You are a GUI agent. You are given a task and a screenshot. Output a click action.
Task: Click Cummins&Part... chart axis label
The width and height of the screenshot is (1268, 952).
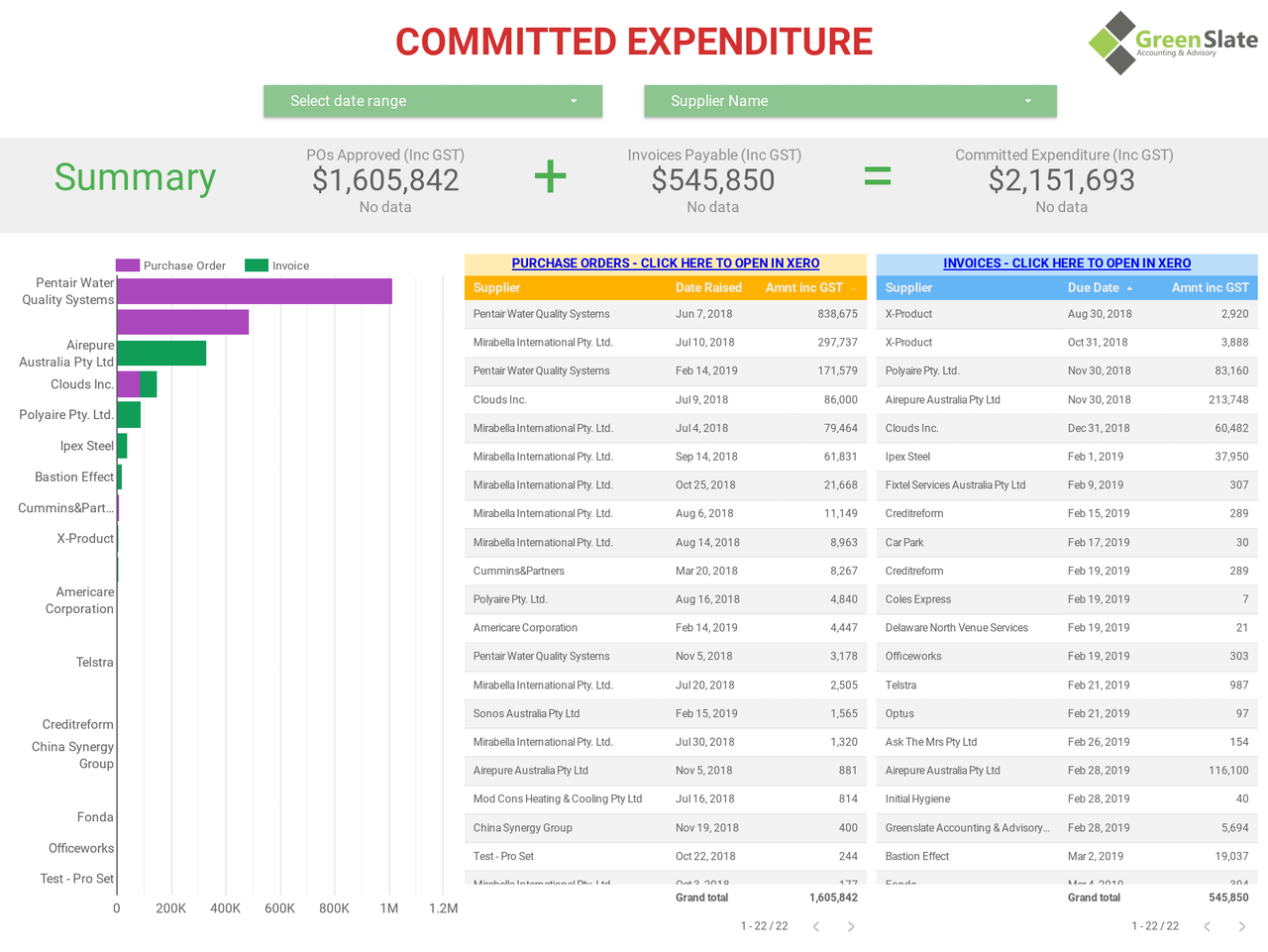click(x=65, y=508)
